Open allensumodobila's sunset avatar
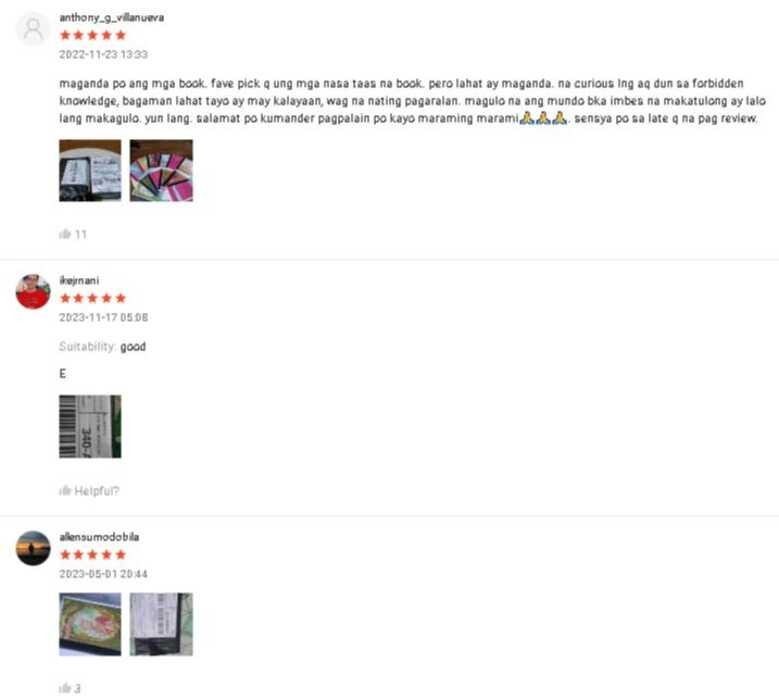The height and width of the screenshot is (700, 779). [33, 548]
